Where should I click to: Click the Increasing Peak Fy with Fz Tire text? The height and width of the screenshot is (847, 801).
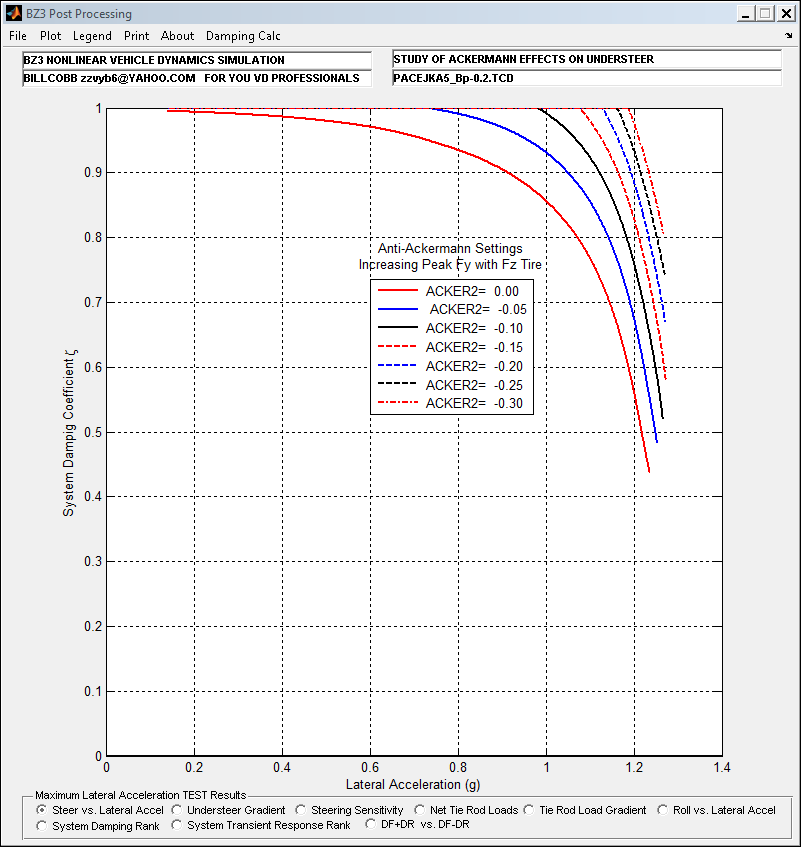[450, 265]
